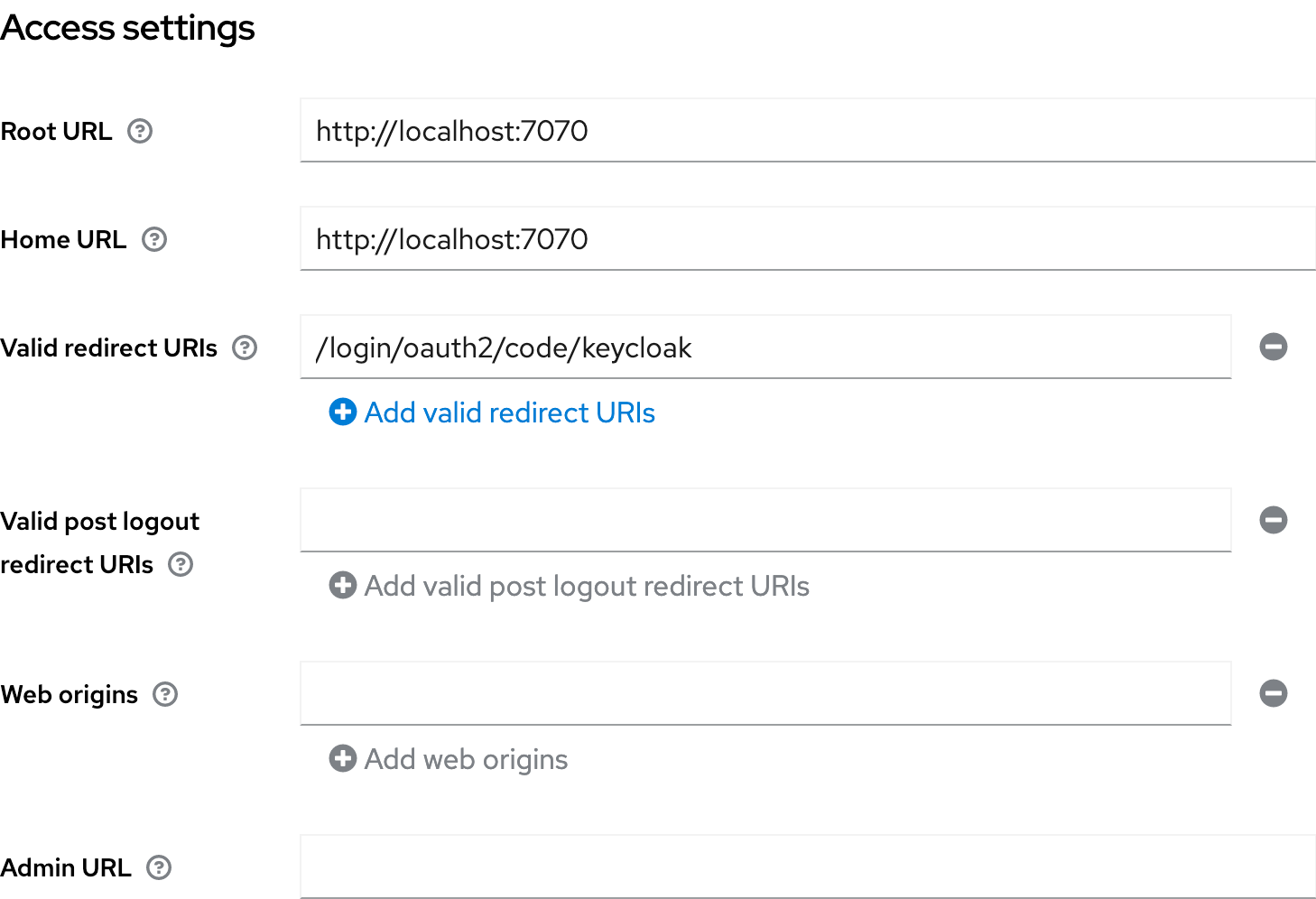
Task: Show help for Valid post logout redirect URIs
Action: pos(181,565)
